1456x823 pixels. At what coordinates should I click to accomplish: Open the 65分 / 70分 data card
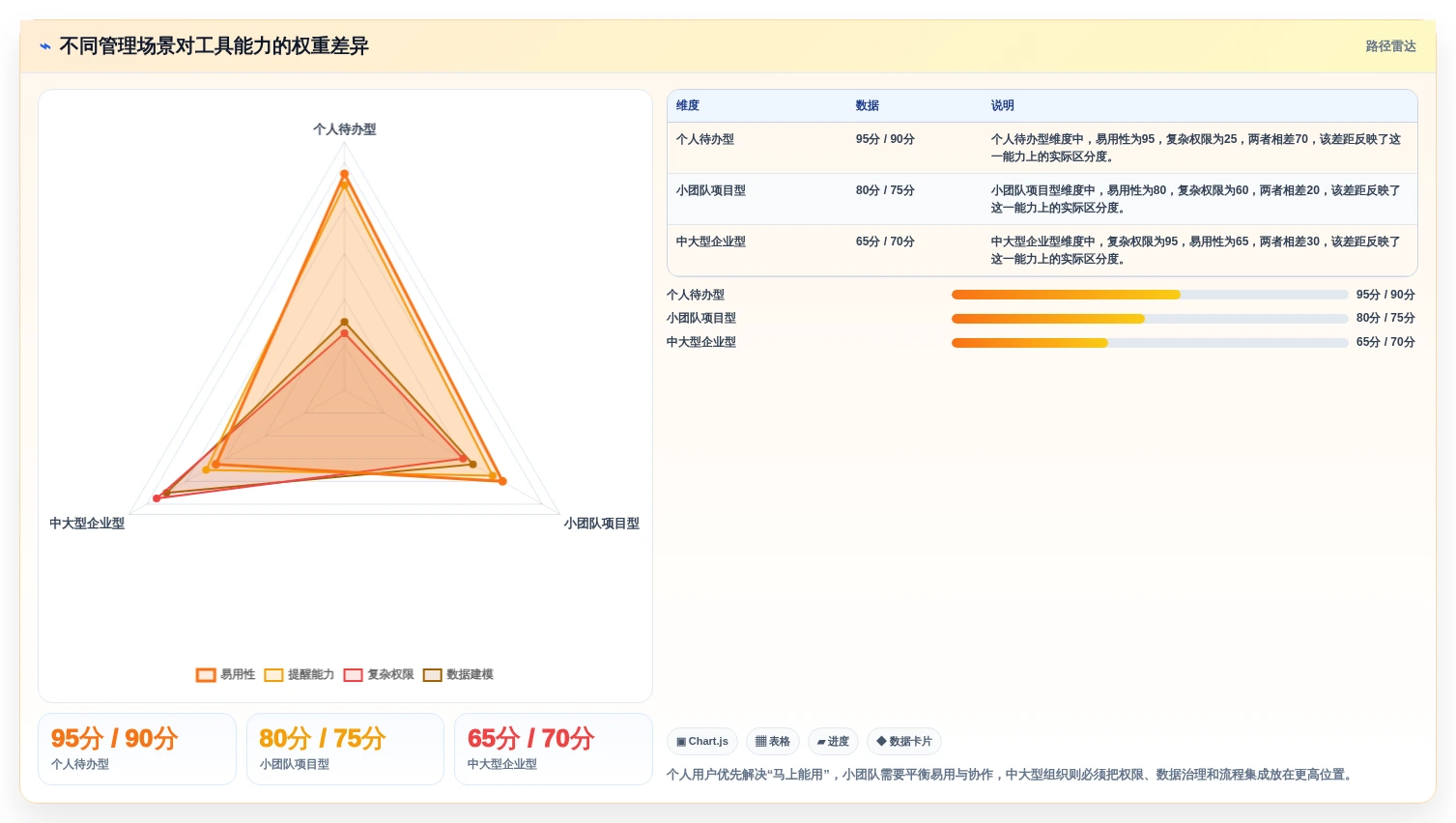pos(554,749)
